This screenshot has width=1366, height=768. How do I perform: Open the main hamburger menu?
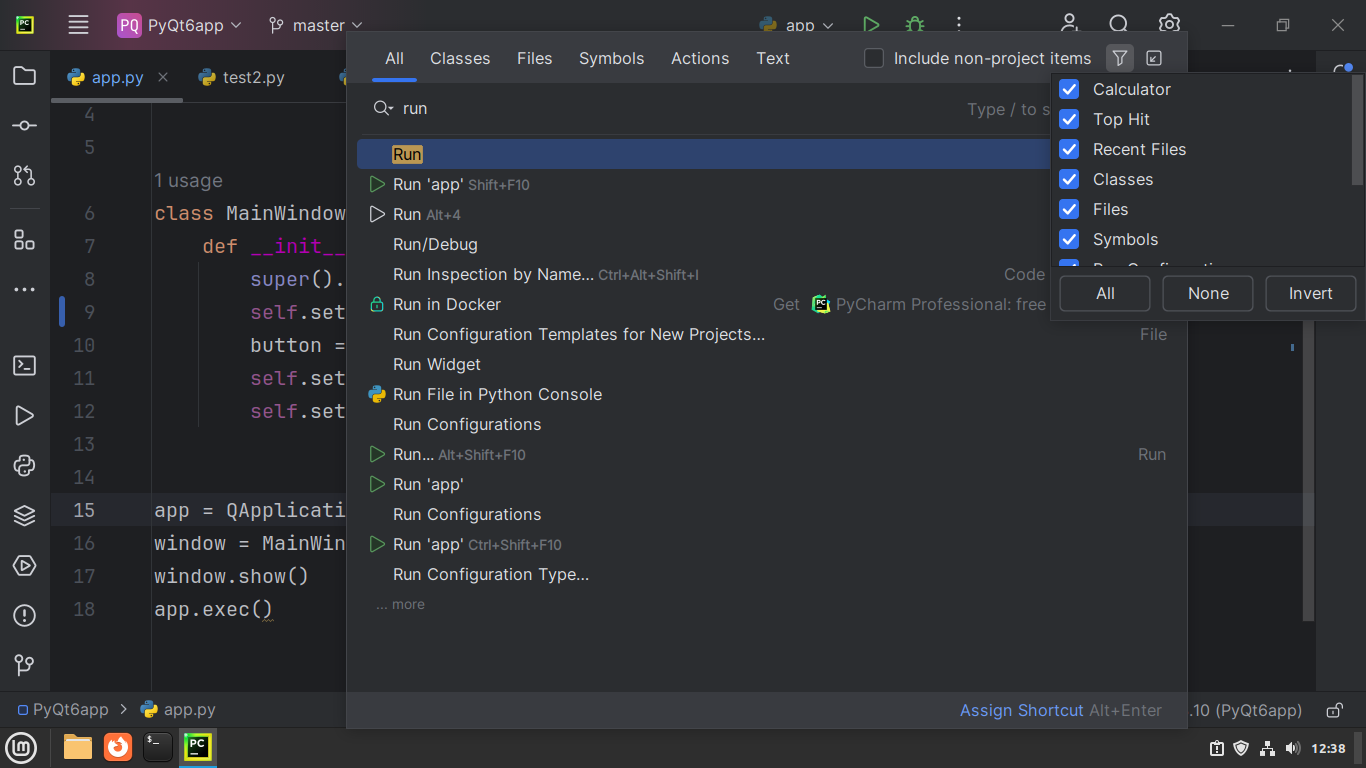click(x=78, y=25)
